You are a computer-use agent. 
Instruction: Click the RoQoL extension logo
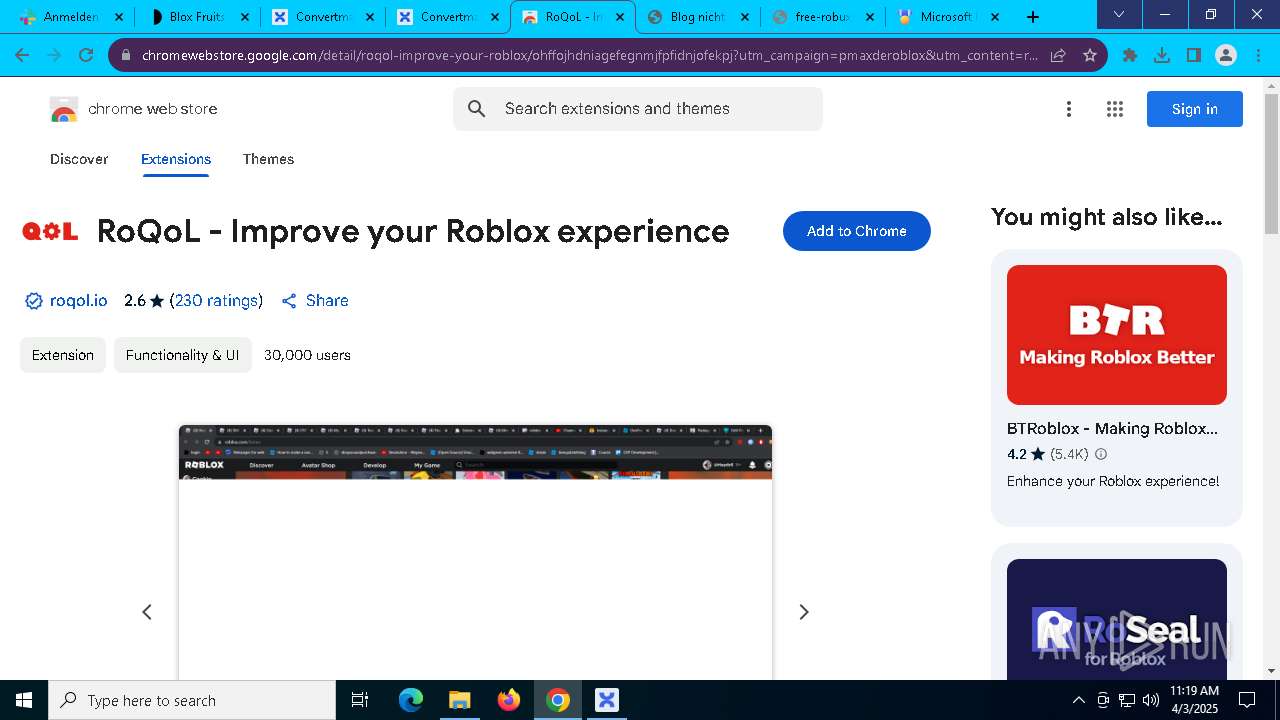50,232
